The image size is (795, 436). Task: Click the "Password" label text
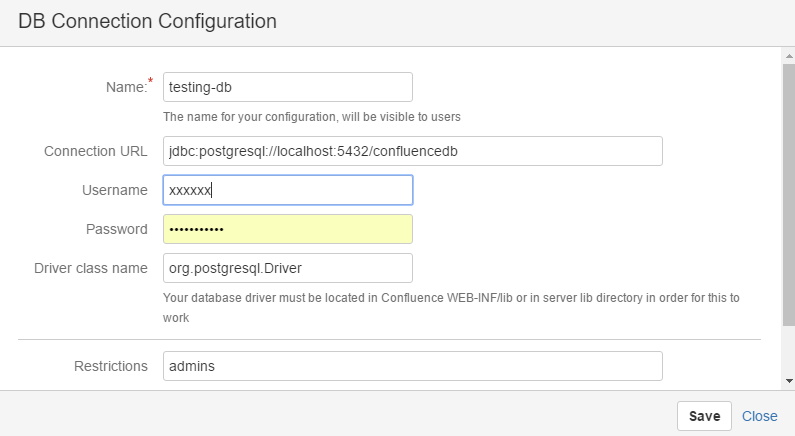coord(116,229)
